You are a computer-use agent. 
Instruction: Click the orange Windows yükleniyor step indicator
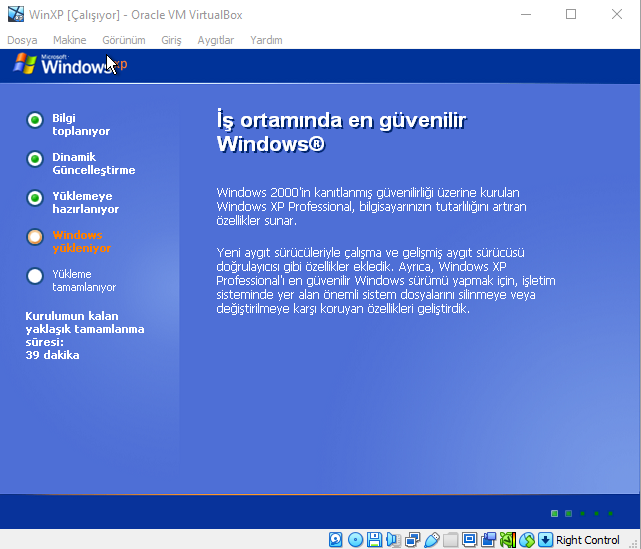[35, 237]
